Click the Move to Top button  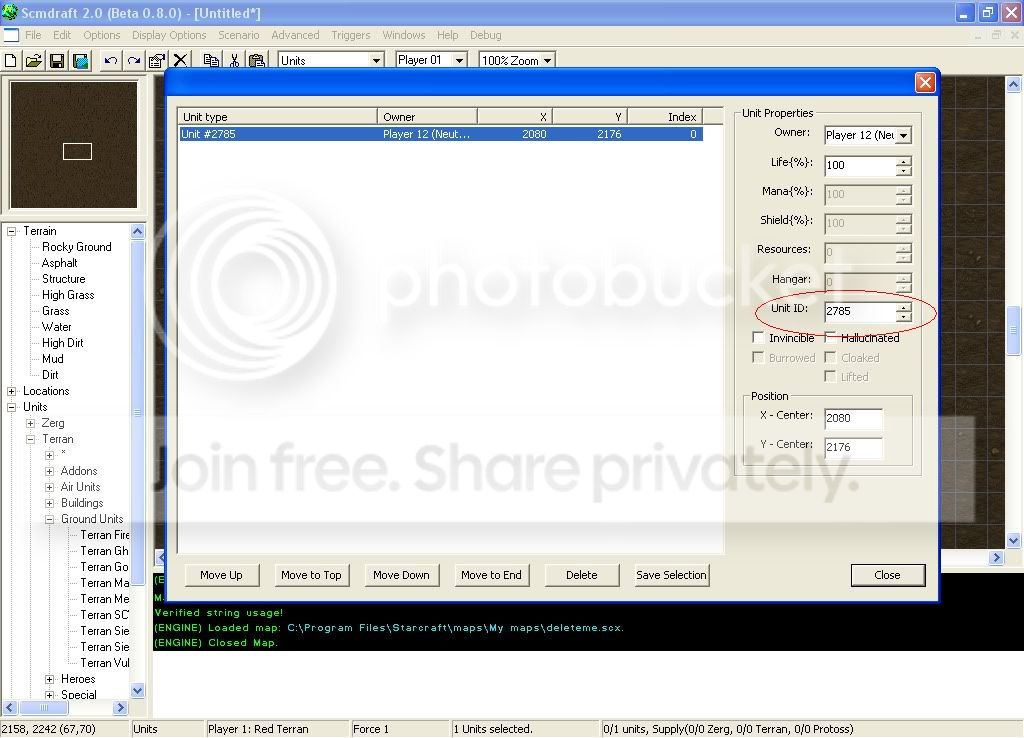click(x=311, y=575)
